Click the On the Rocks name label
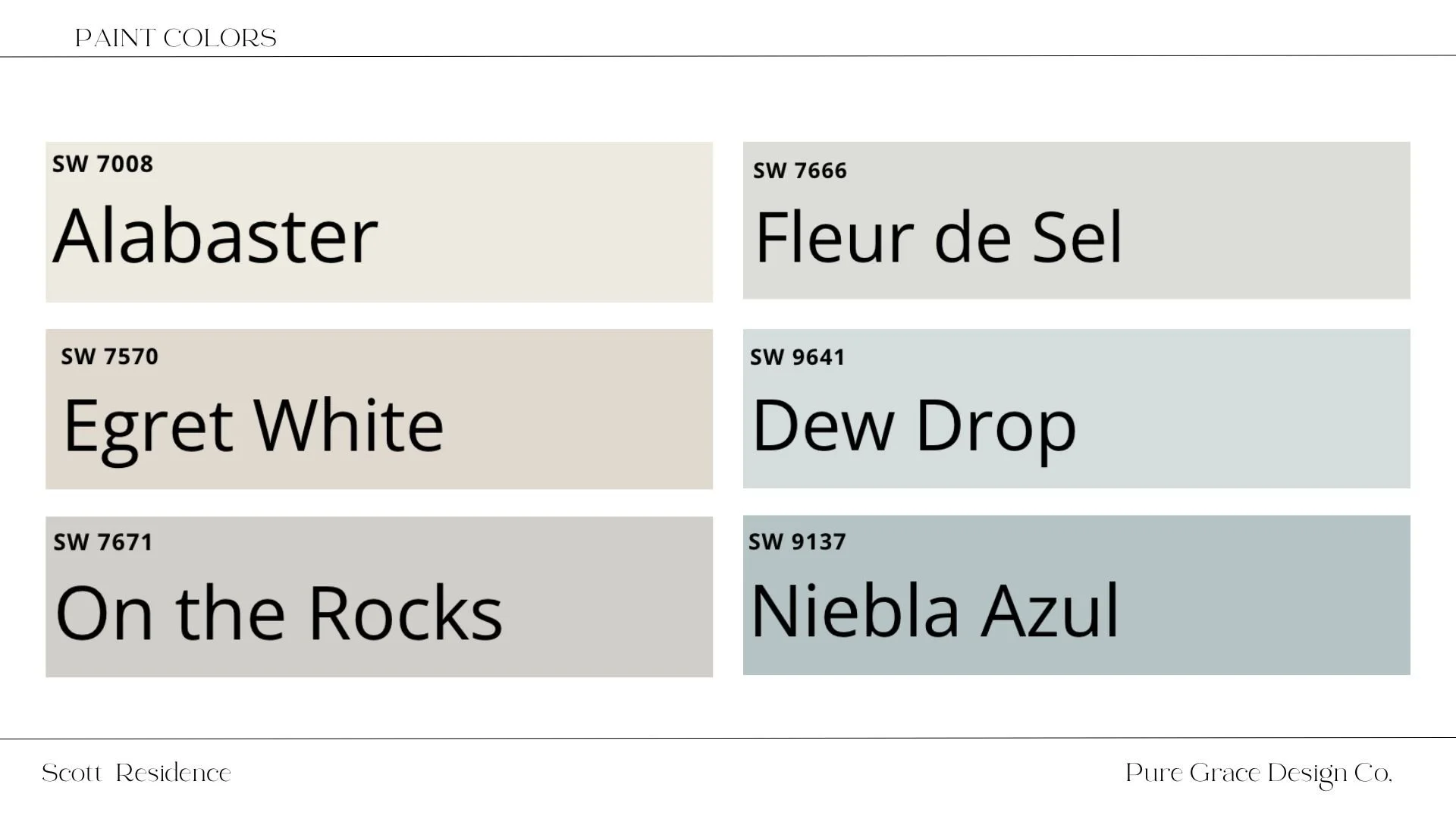The width and height of the screenshot is (1456, 819). pyautogui.click(x=279, y=613)
